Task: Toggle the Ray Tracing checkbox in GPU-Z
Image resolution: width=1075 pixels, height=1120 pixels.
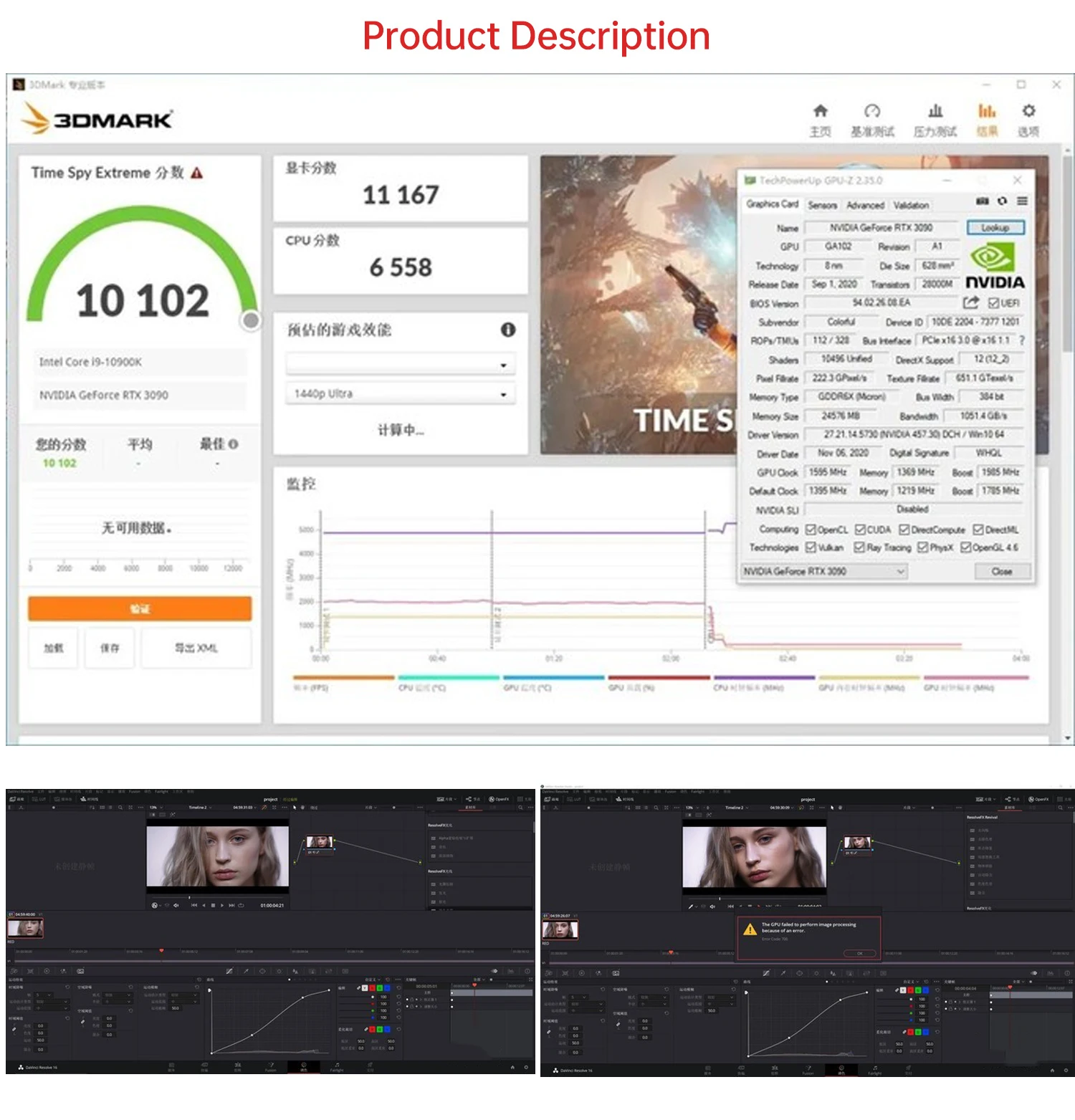Action: pos(859,547)
